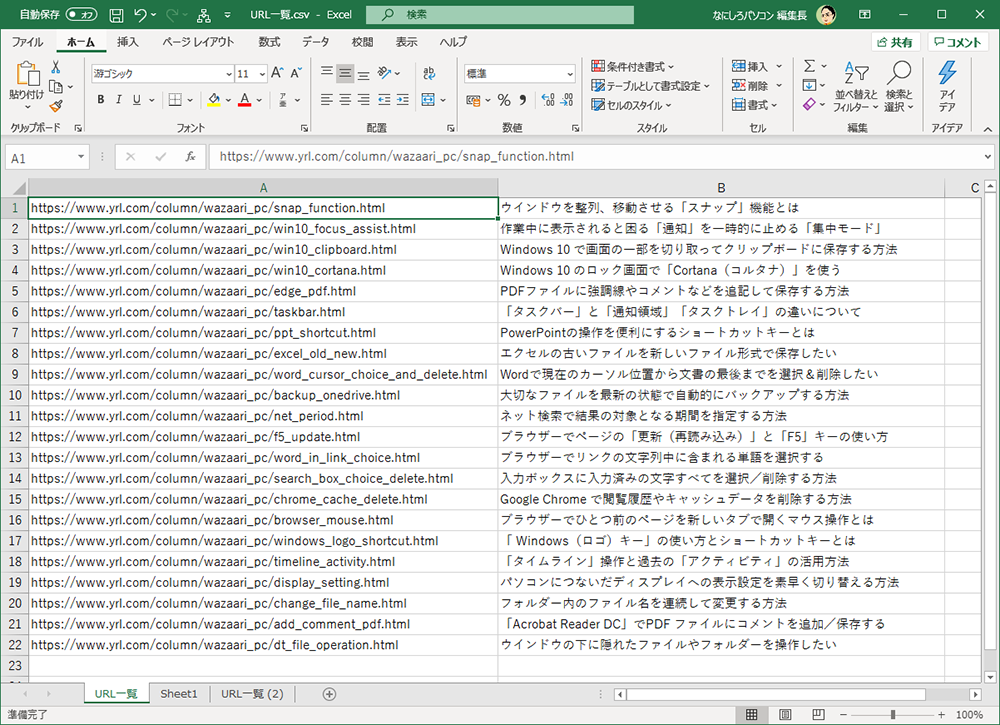Align text to top of cell
Viewport: 1000px width, 725px height.
coord(327,73)
